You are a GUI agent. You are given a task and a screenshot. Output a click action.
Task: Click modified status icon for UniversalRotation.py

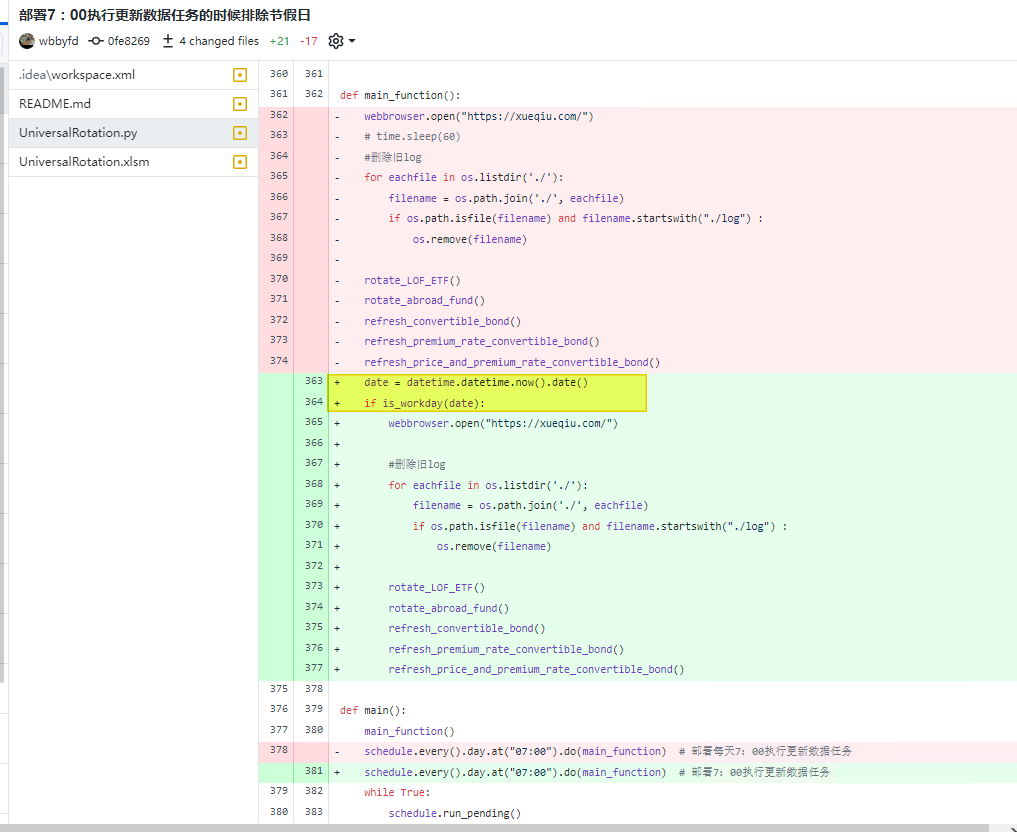coord(239,133)
